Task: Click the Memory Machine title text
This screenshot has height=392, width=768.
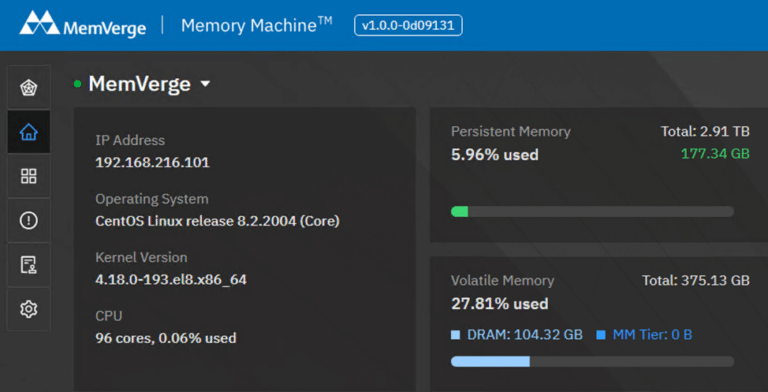Action: [257, 25]
